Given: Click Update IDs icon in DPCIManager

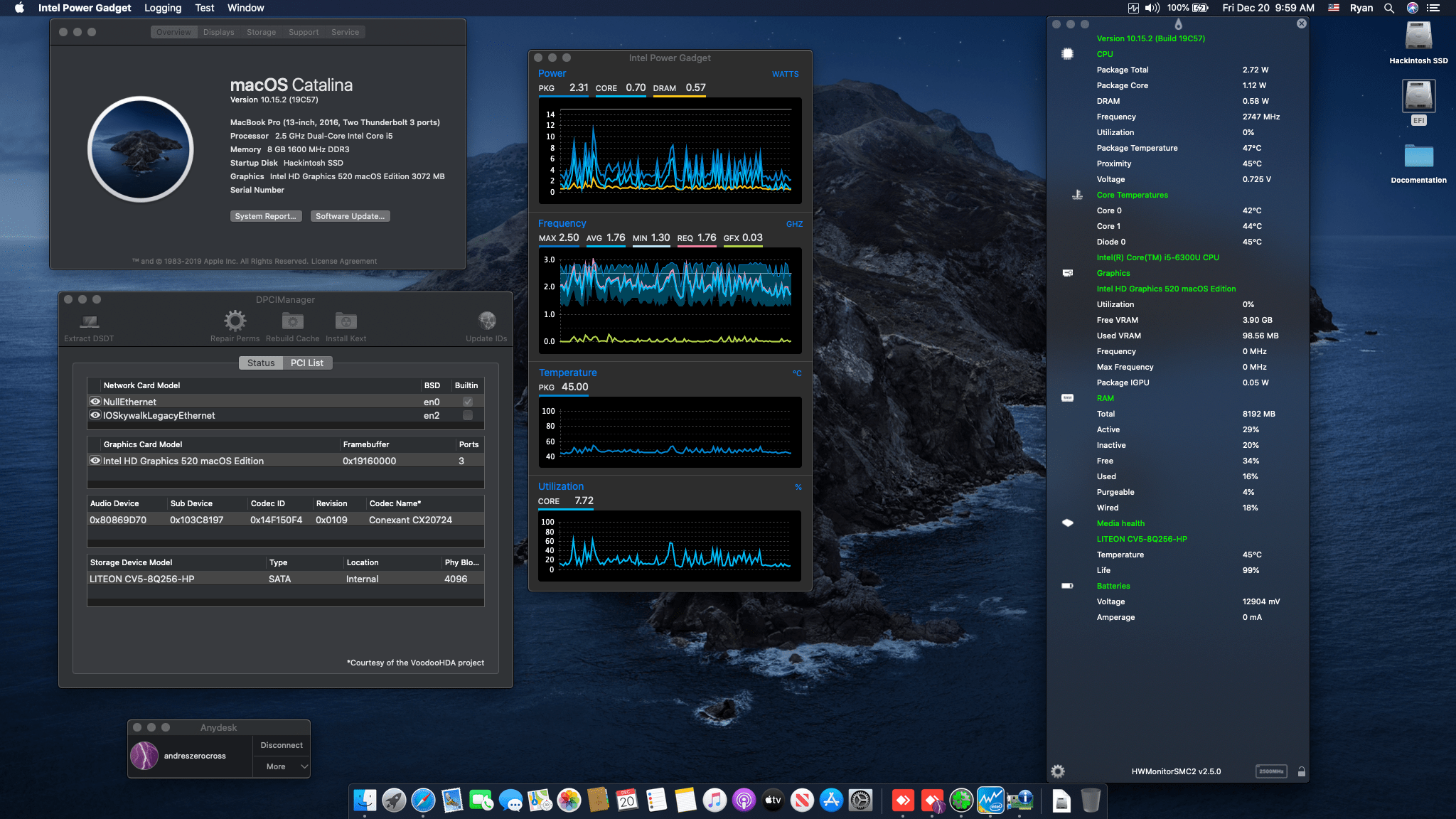Looking at the screenshot, I should (x=487, y=321).
